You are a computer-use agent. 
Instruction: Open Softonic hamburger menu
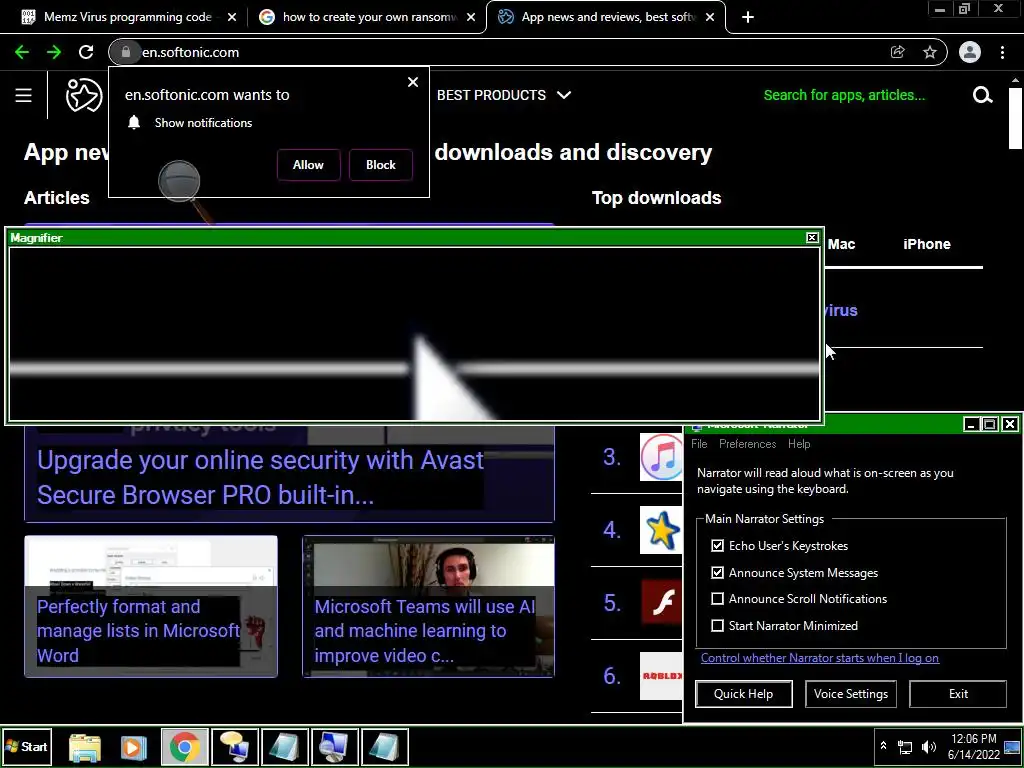(x=24, y=95)
